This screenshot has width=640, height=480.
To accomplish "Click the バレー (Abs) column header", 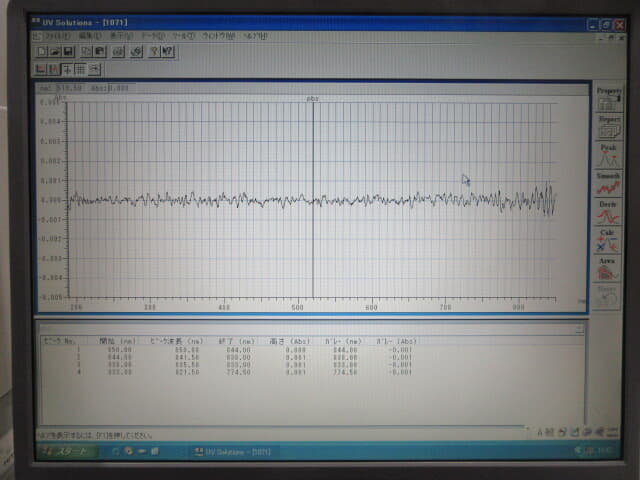I will click(x=396, y=341).
